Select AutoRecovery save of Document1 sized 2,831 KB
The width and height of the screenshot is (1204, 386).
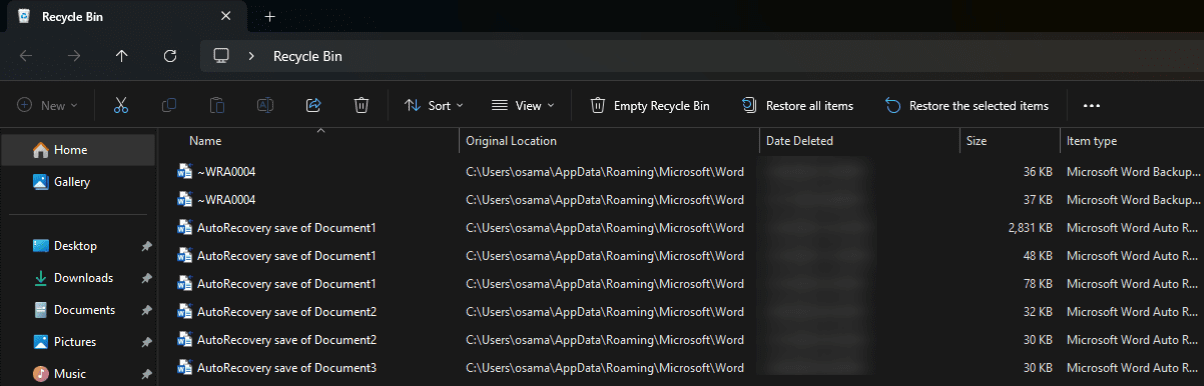click(287, 228)
